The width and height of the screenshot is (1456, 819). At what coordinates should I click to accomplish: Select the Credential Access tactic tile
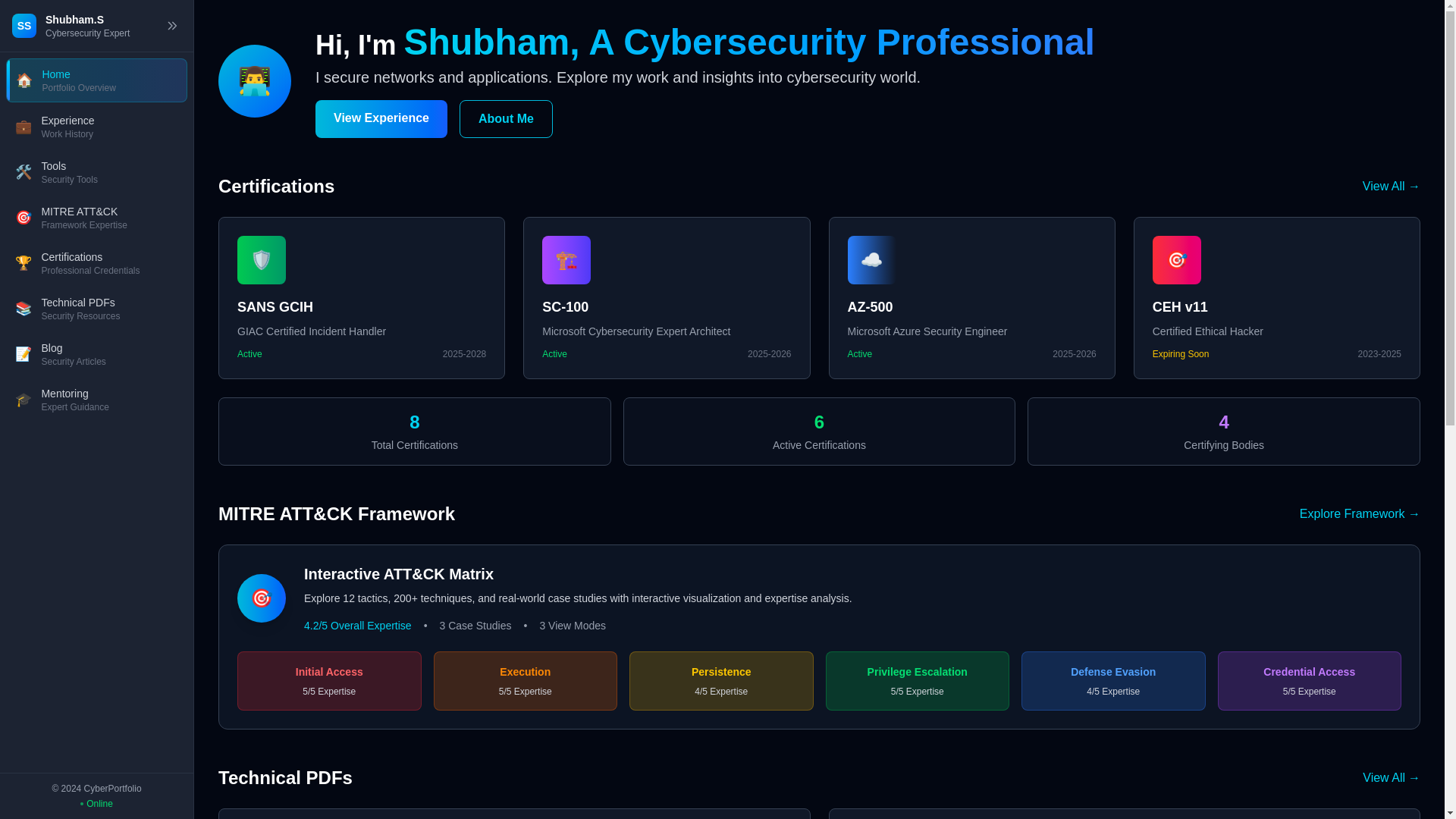pyautogui.click(x=1310, y=681)
